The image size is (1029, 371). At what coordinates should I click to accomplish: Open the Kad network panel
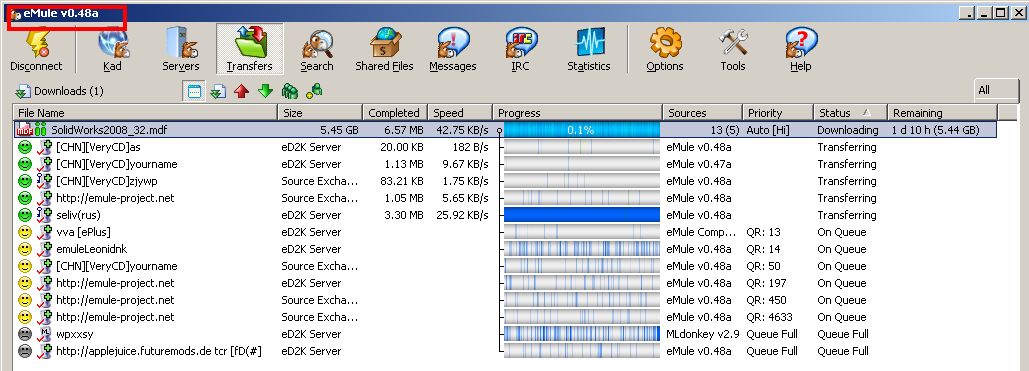click(112, 49)
